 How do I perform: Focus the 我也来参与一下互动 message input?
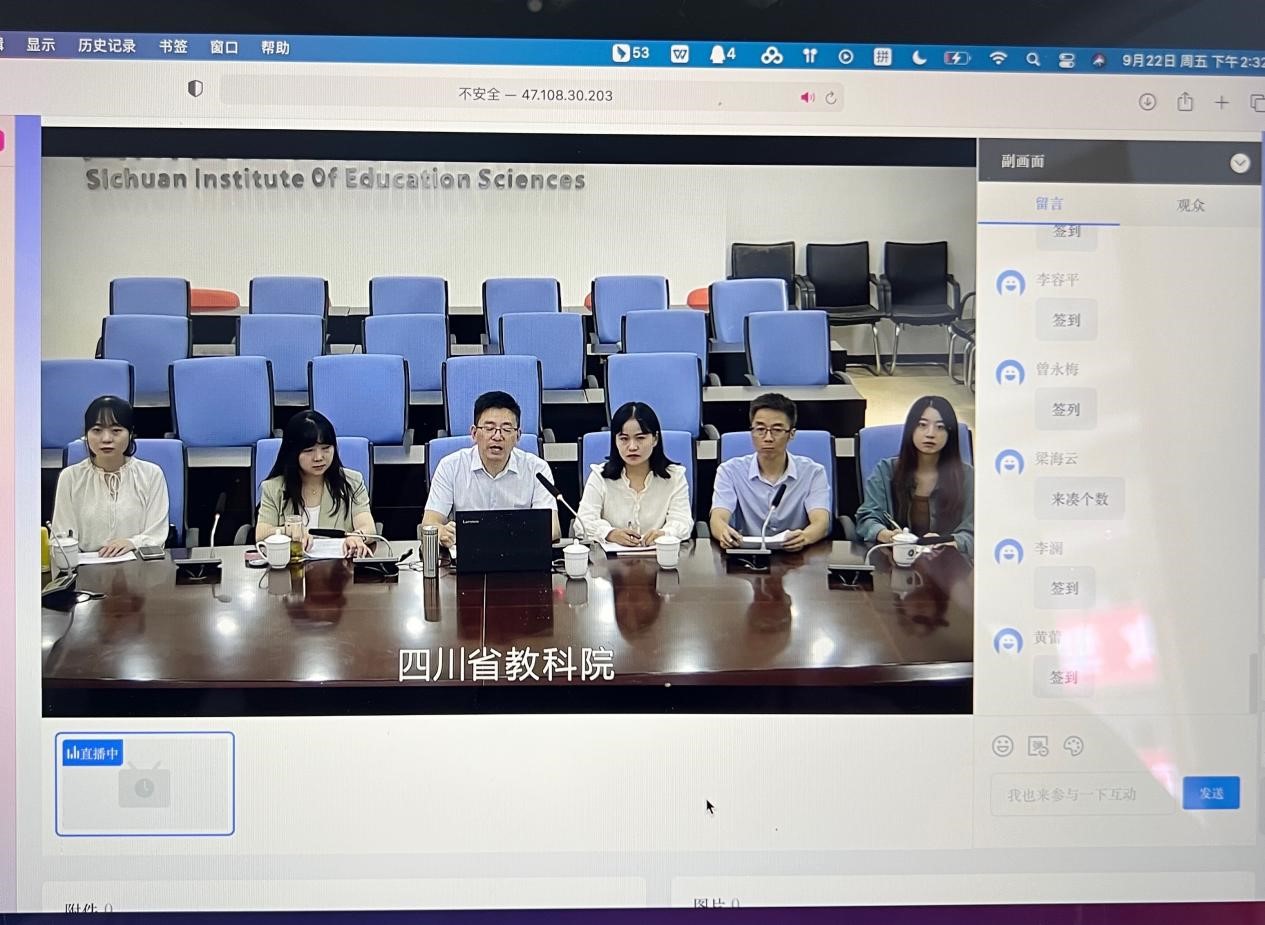point(1083,794)
